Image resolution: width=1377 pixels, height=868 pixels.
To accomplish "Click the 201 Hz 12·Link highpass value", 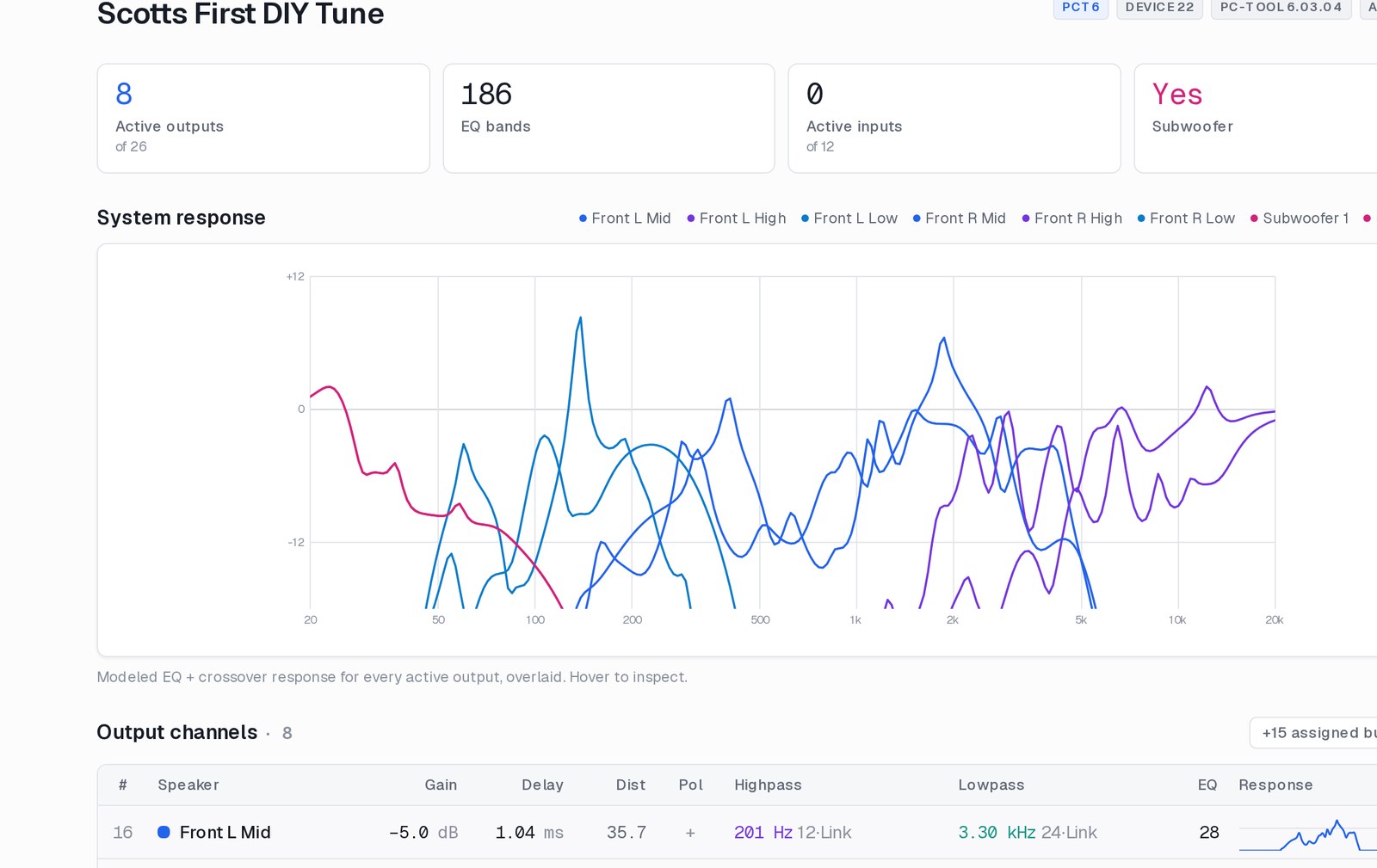I will [793, 832].
